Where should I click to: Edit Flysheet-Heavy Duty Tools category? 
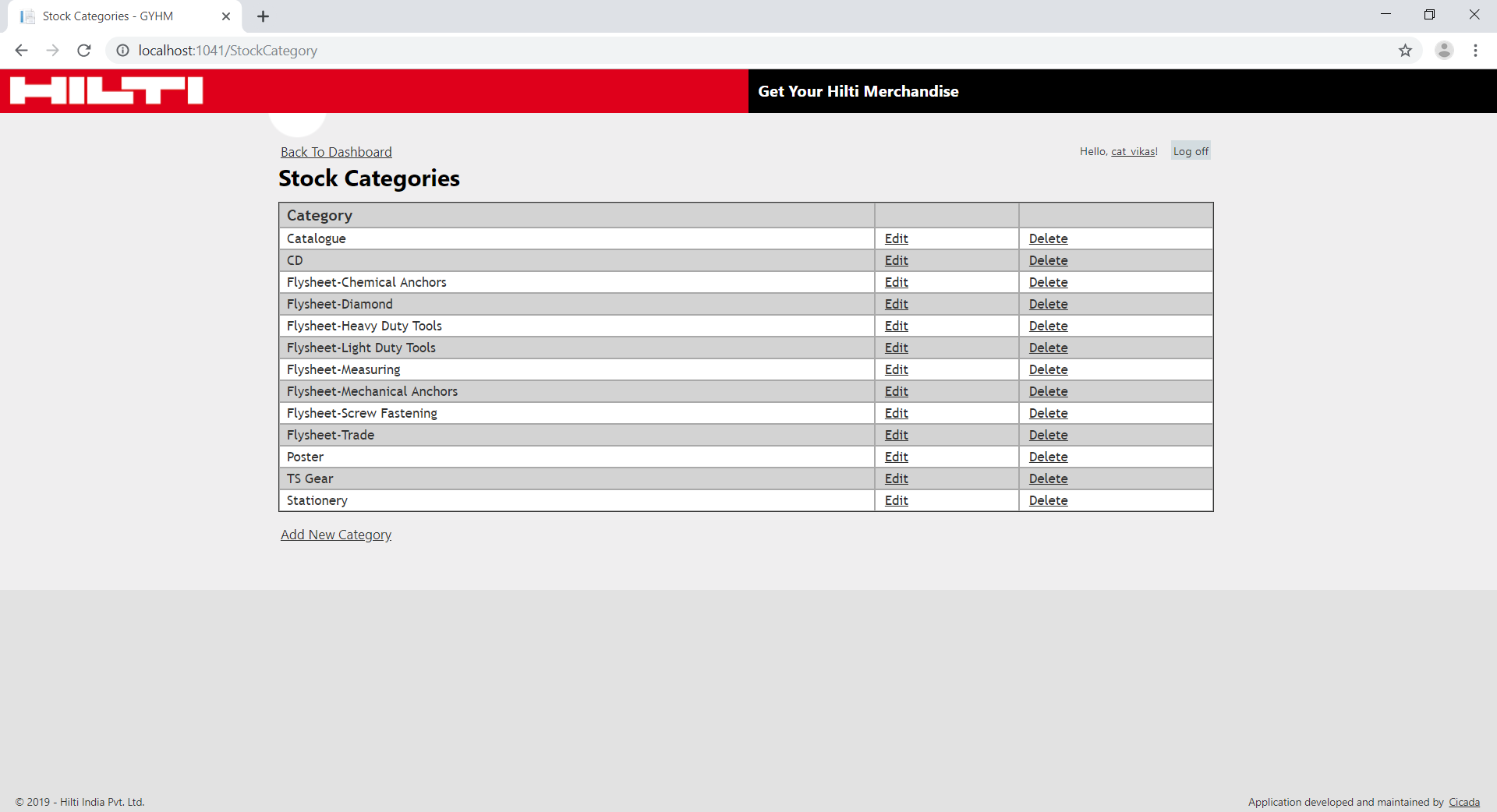click(897, 326)
